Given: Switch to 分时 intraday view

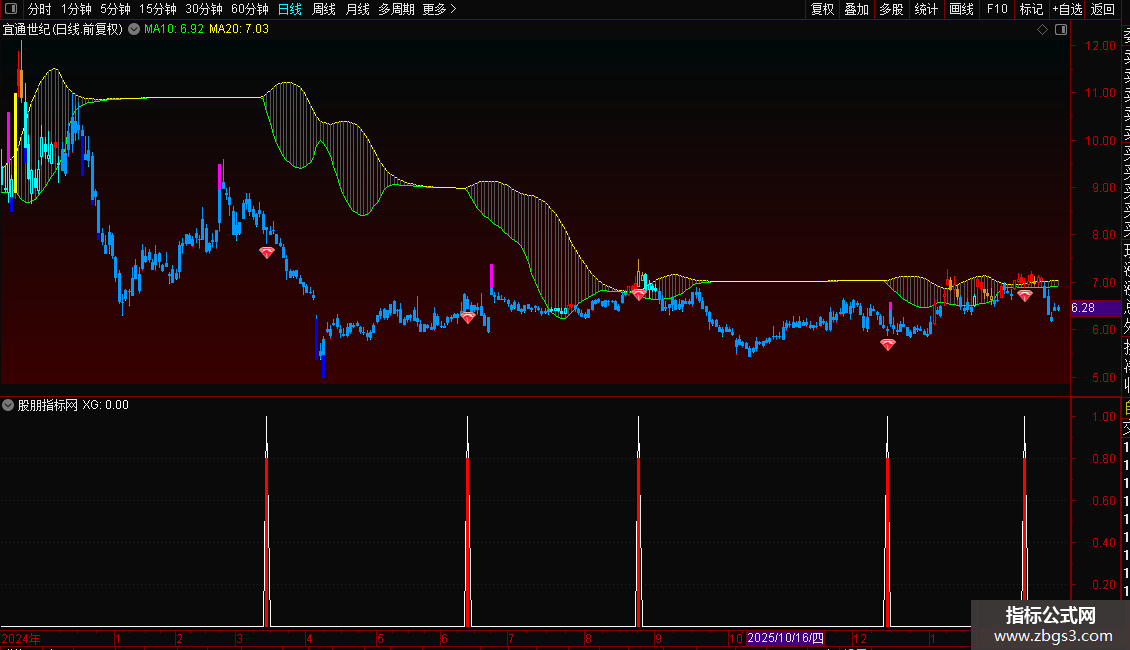Looking at the screenshot, I should pos(40,9).
